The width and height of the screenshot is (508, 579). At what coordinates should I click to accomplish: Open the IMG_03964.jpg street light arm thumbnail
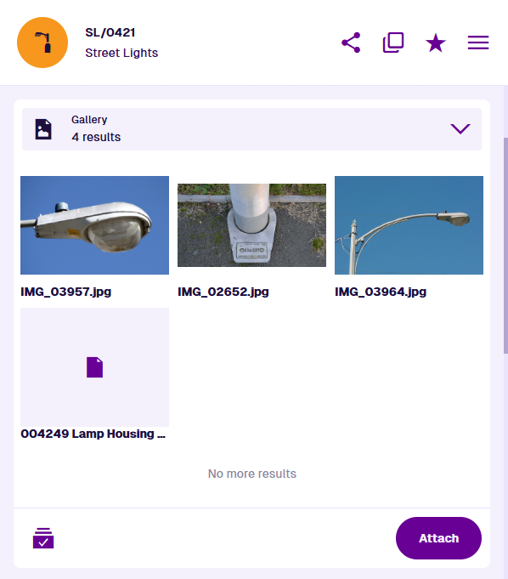pyautogui.click(x=409, y=225)
